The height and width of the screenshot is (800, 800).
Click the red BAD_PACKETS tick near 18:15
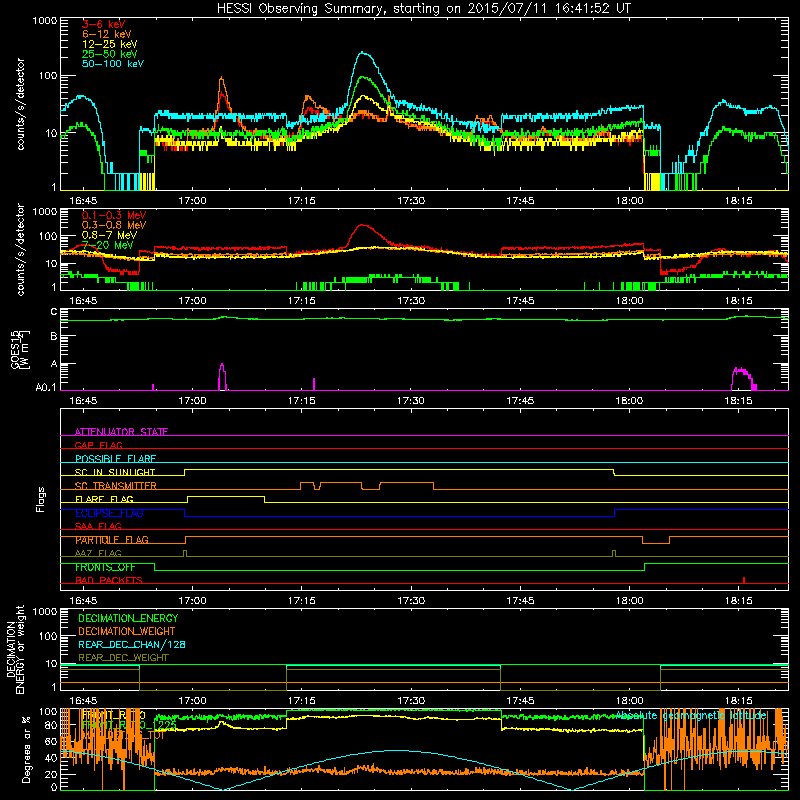(x=744, y=580)
